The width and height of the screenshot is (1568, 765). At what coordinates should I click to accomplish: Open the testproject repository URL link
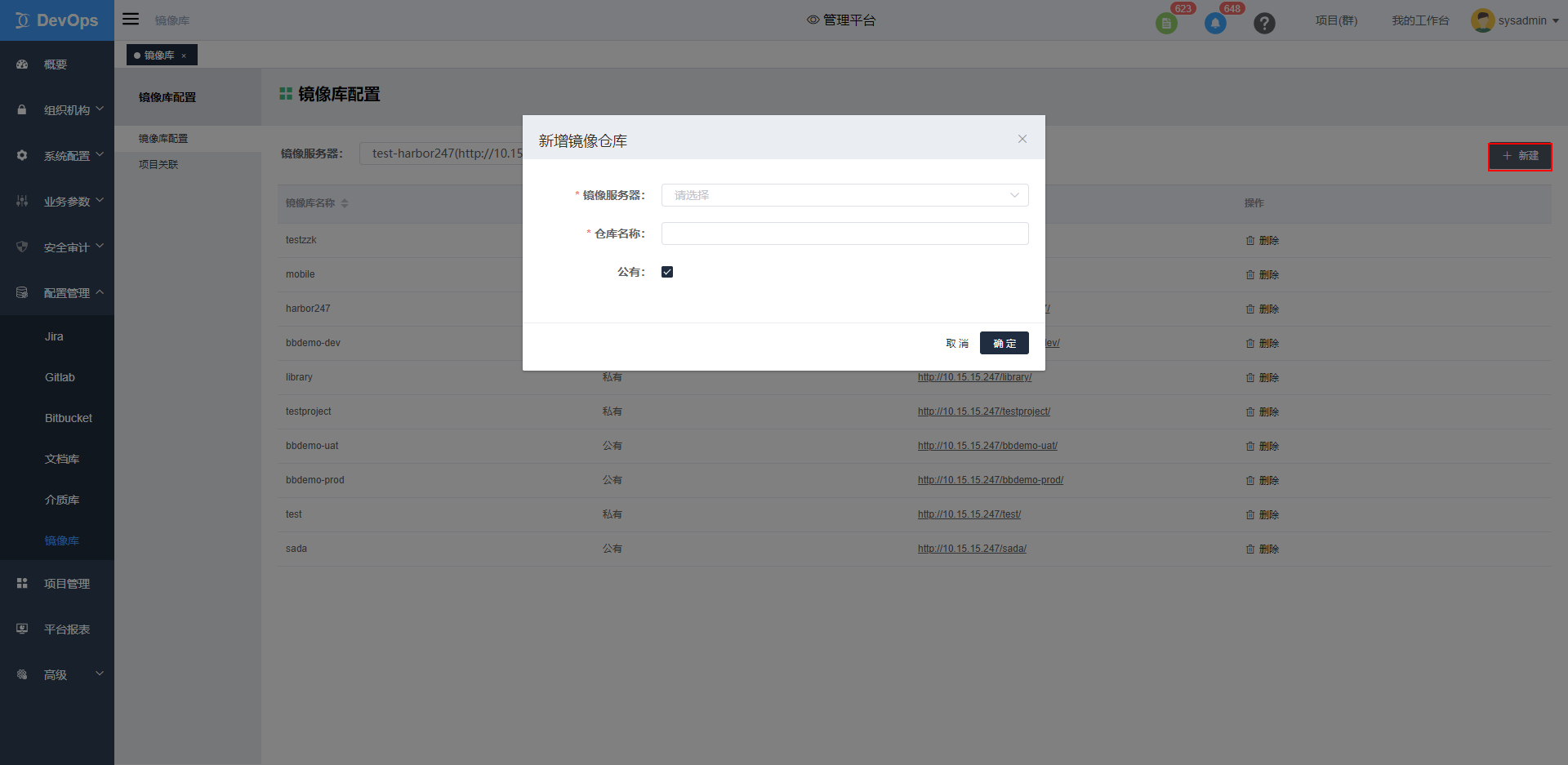pyautogui.click(x=984, y=411)
